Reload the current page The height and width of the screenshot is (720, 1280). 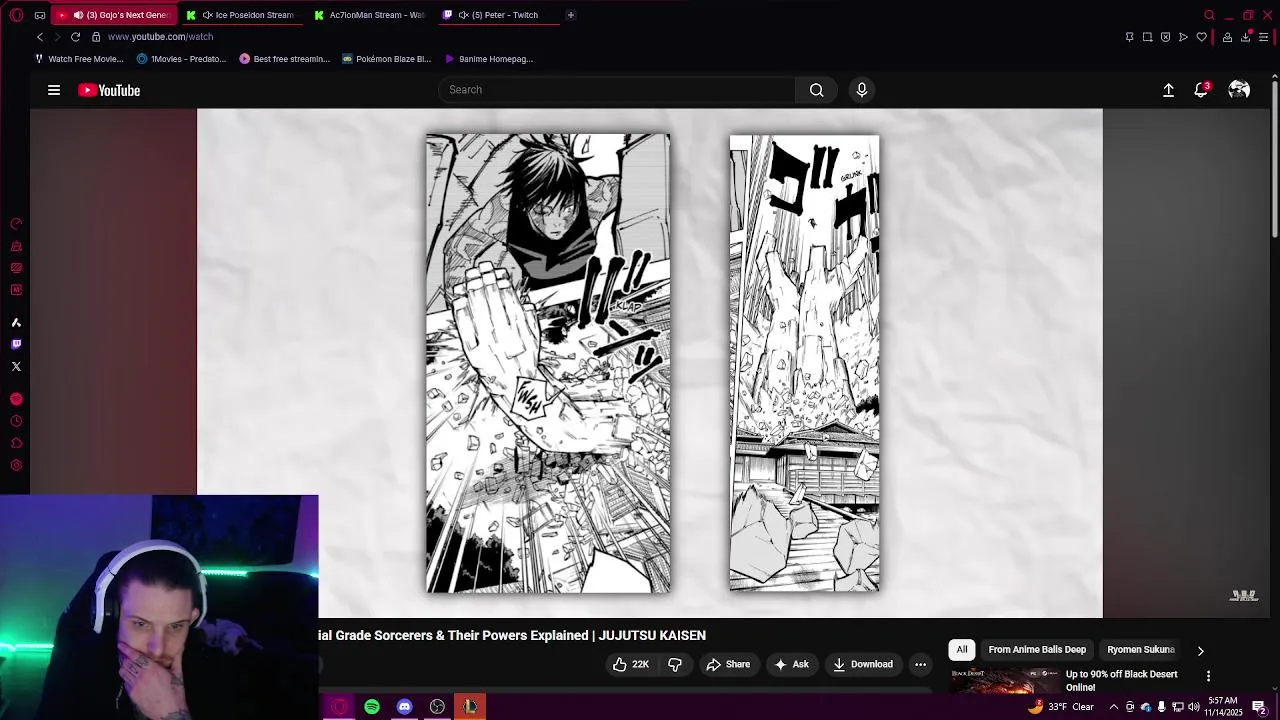pyautogui.click(x=75, y=37)
